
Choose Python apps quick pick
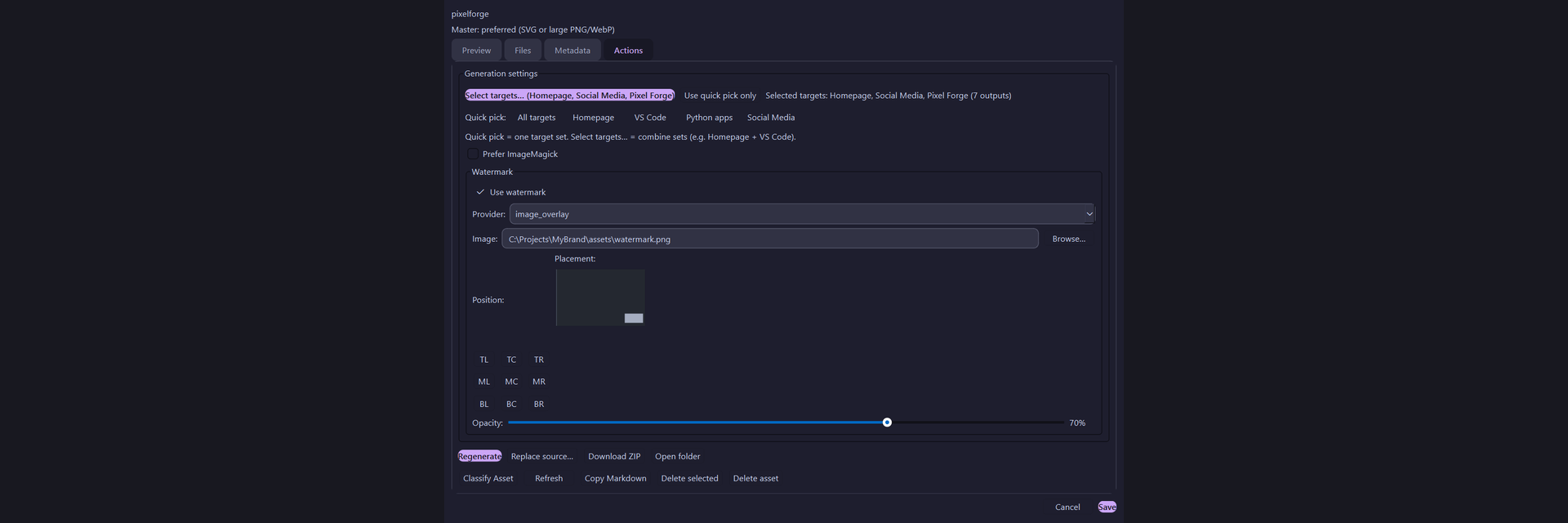coord(709,118)
